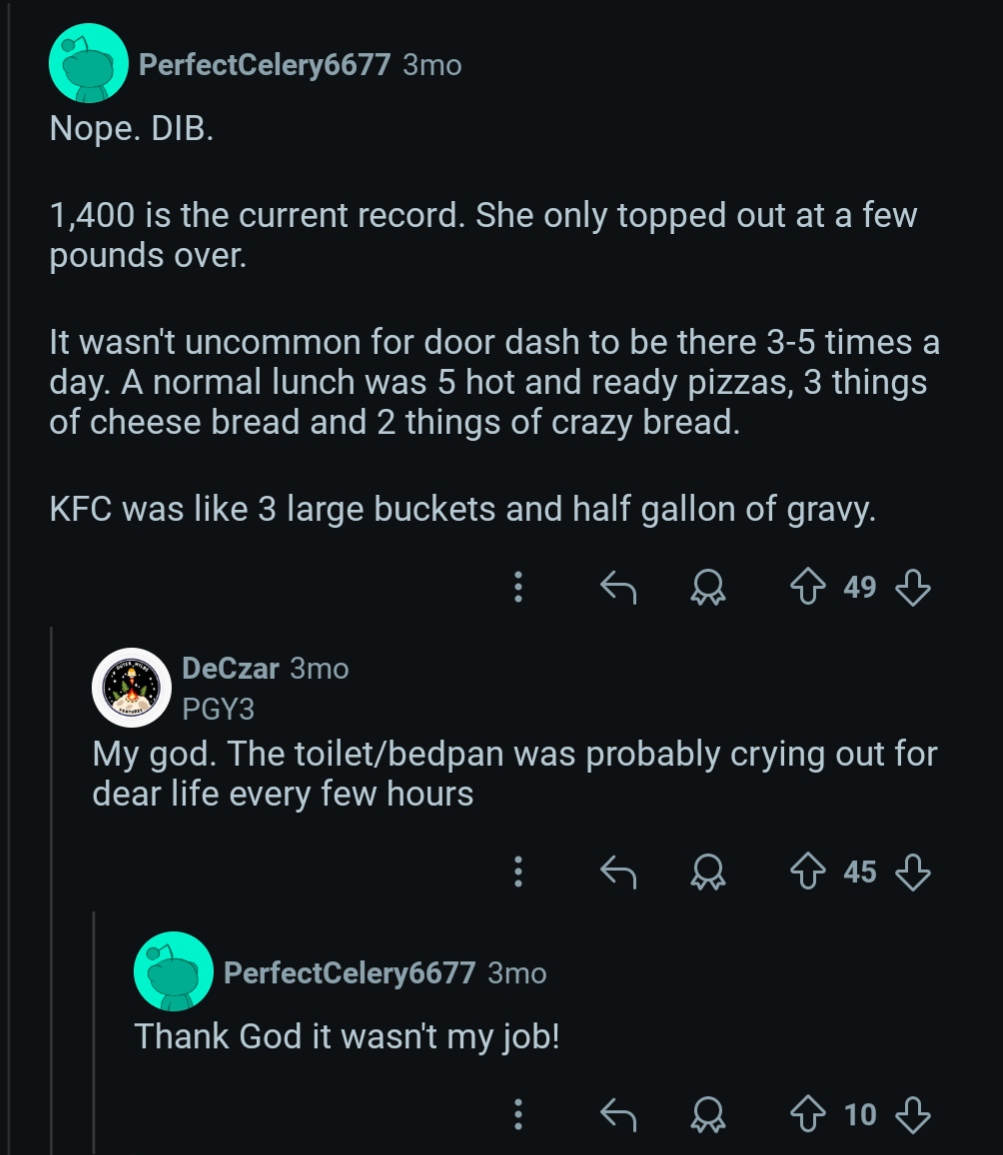The height and width of the screenshot is (1155, 1003).
Task: Give award to the 49-point comment
Action: click(x=708, y=588)
